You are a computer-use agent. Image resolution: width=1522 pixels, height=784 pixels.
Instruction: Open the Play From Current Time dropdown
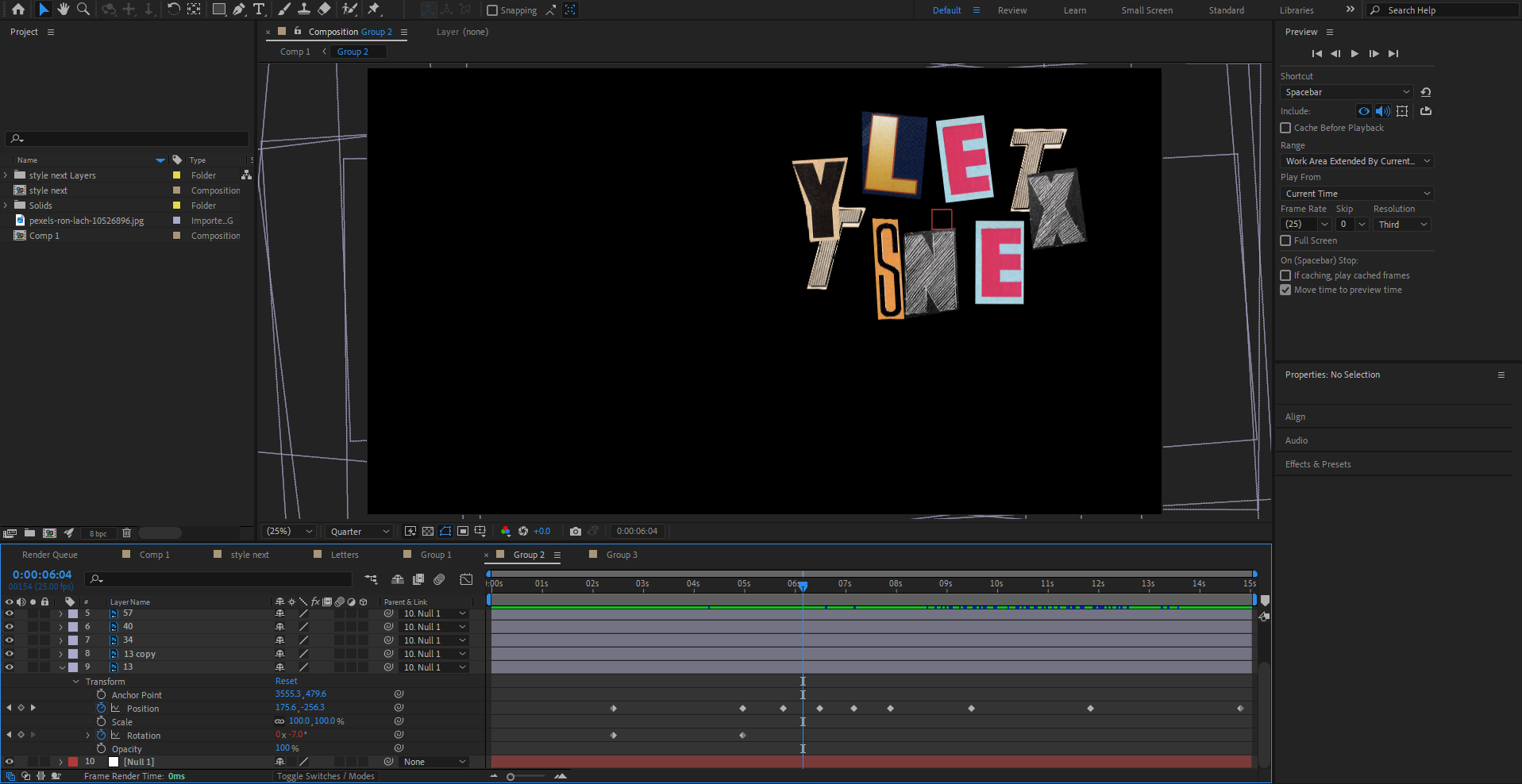[1357, 194]
